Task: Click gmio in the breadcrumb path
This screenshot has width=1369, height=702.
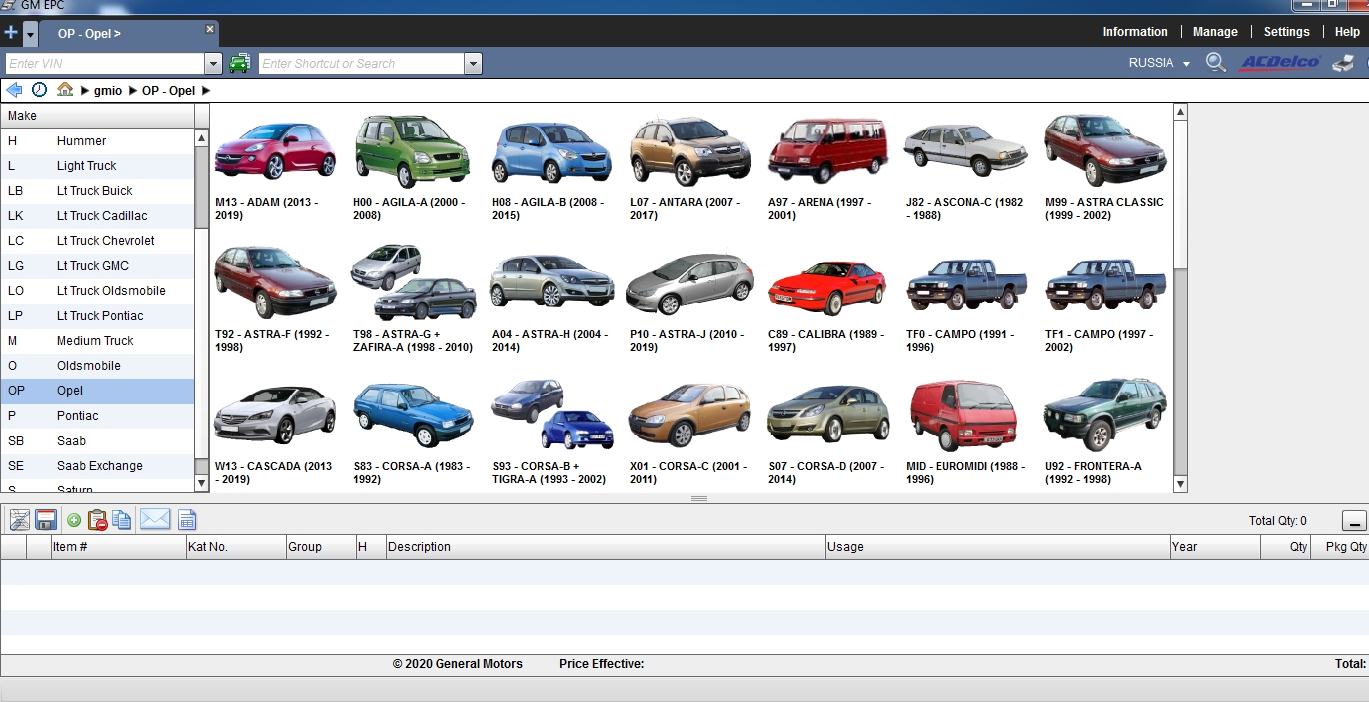Action: pyautogui.click(x=108, y=91)
